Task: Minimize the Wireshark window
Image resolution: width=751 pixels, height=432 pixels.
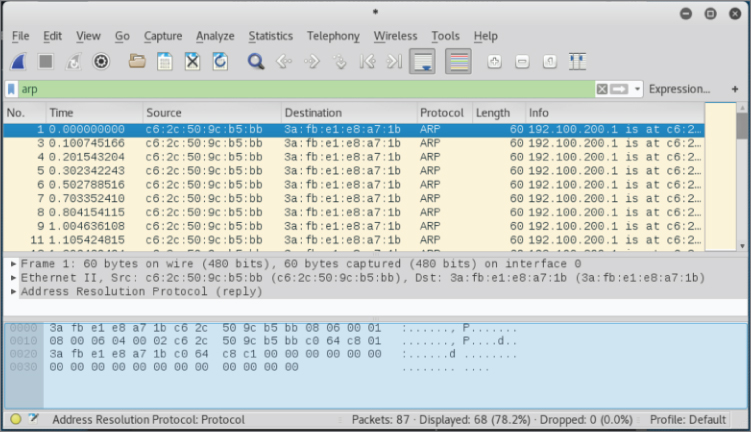Action: coord(686,13)
